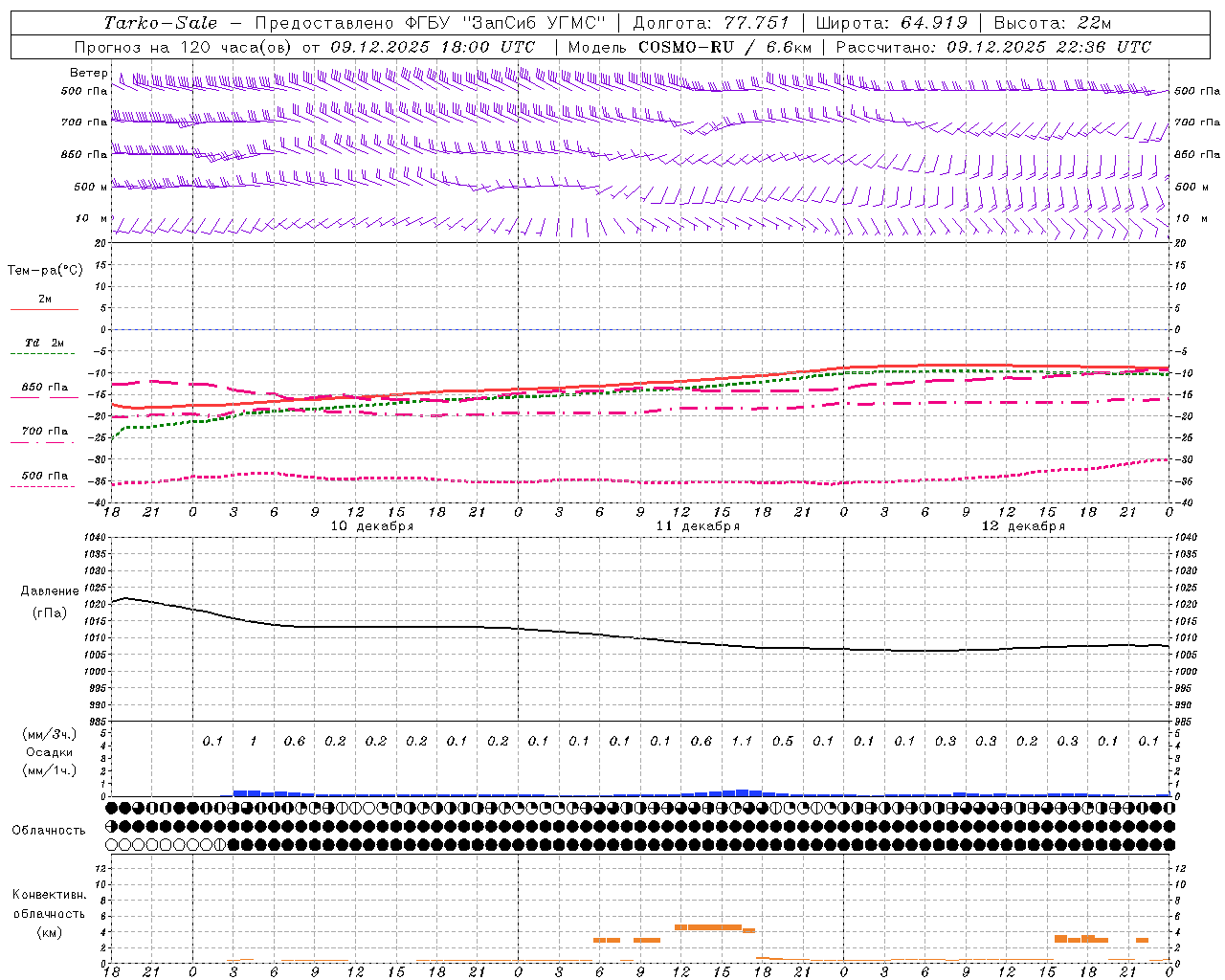Viewport: 1225px width, 980px height.
Task: Click the "Ветер" wind panel label
Action: [88, 73]
